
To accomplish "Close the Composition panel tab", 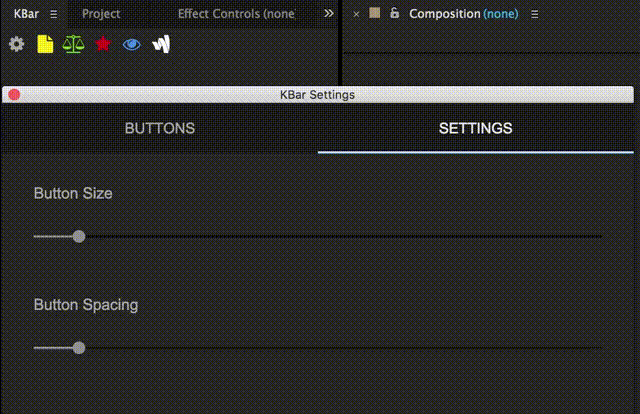I will (x=356, y=14).
